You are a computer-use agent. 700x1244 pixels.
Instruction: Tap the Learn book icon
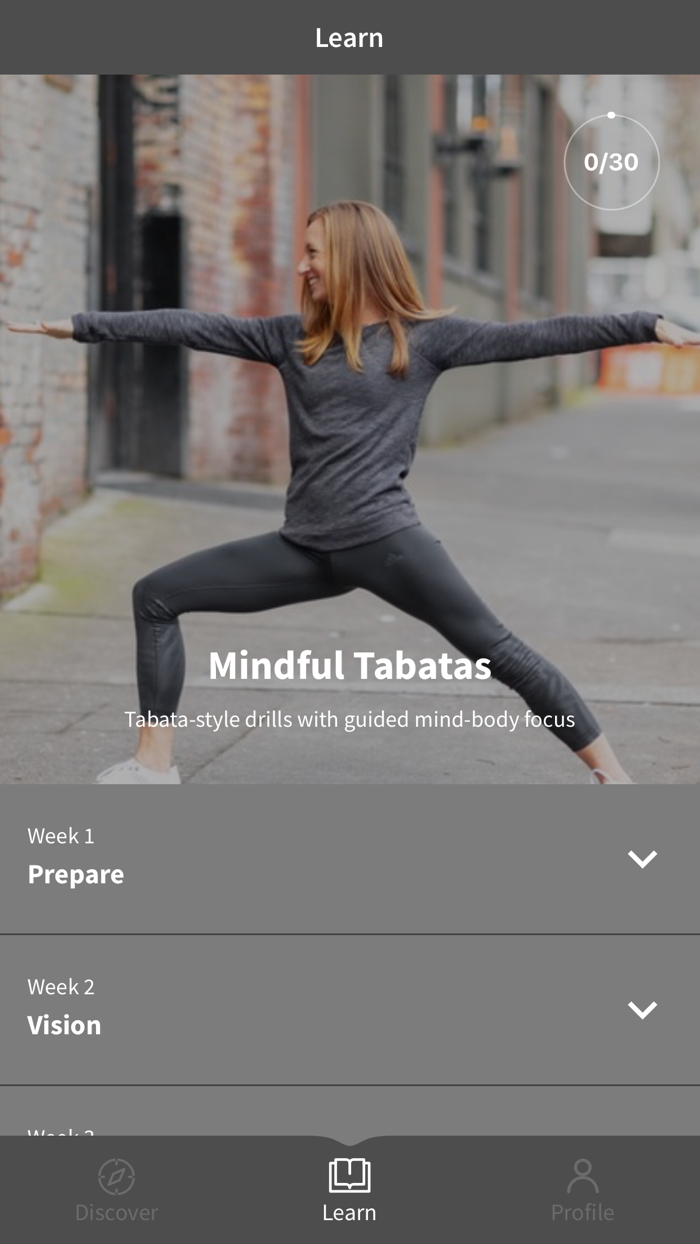tap(349, 1175)
